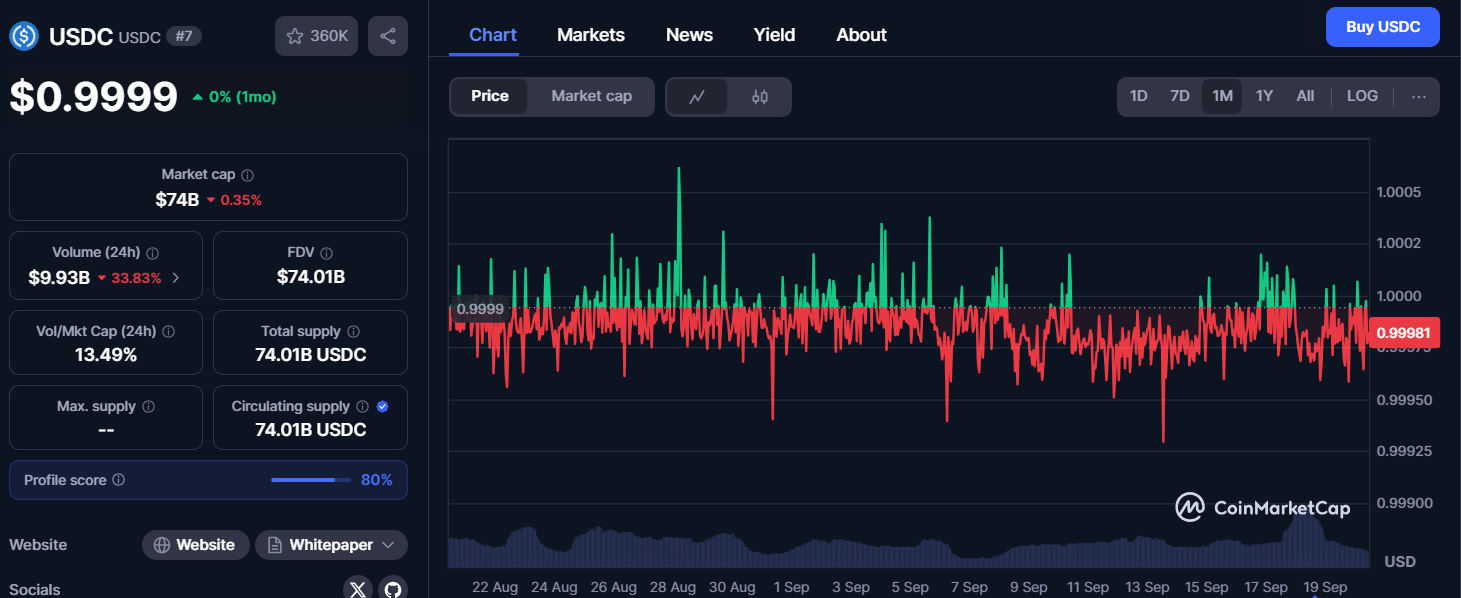Expand Volume (24h) details chevron
Image resolution: width=1461 pixels, height=598 pixels.
pos(176,278)
